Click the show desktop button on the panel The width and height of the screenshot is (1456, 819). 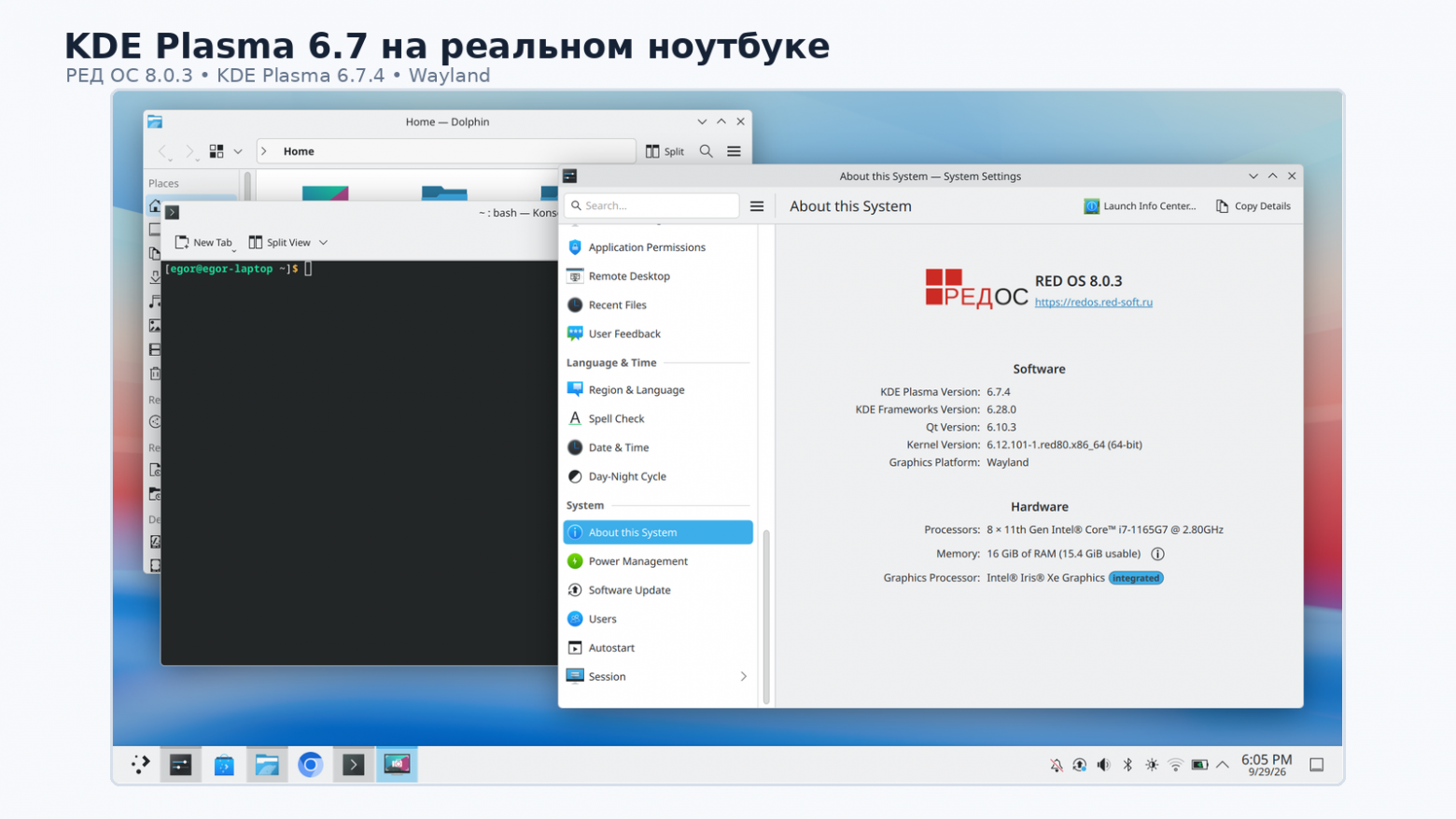[x=1317, y=766]
